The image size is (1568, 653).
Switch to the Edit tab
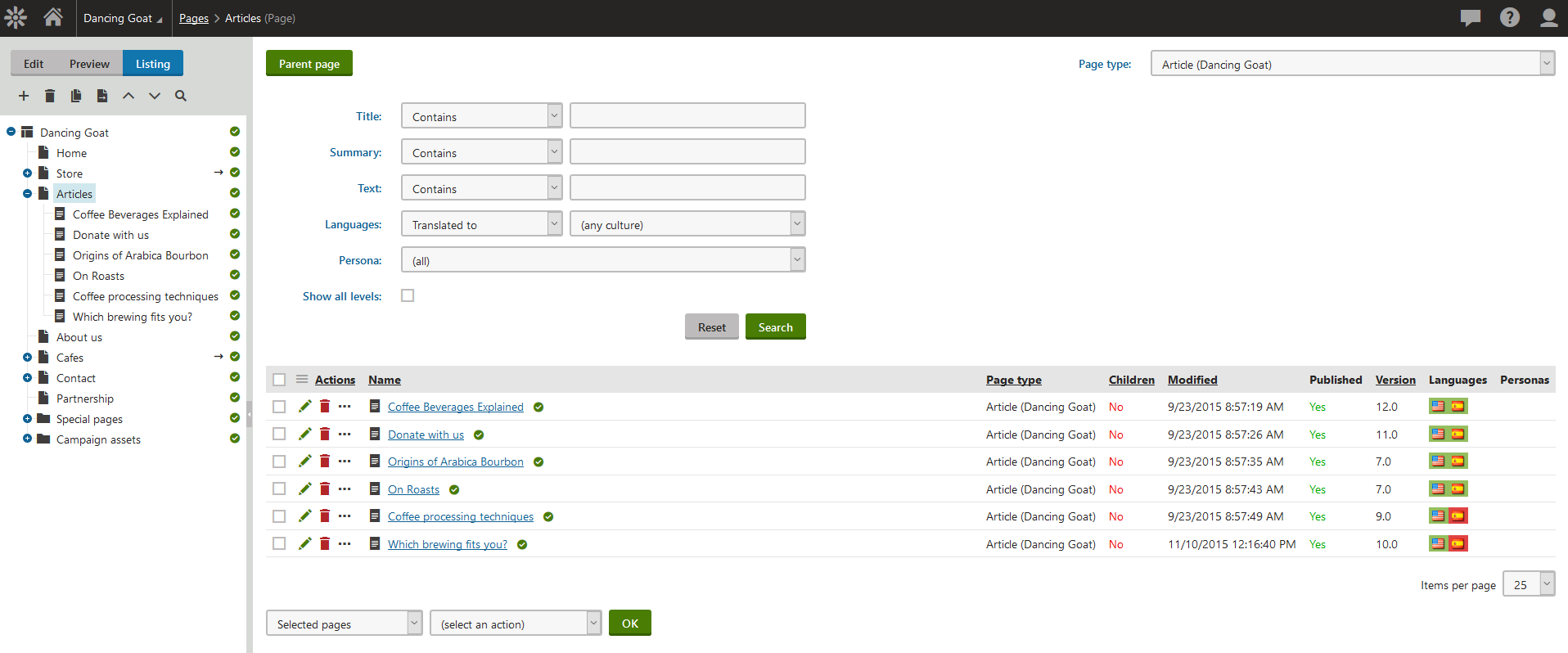click(x=34, y=64)
